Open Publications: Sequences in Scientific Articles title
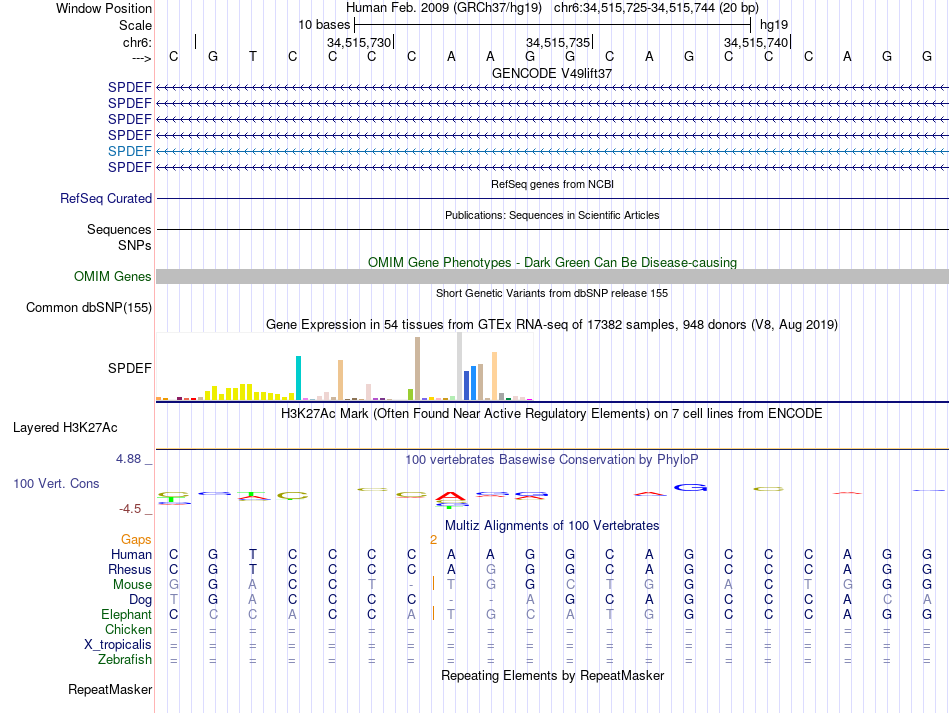 coord(552,215)
